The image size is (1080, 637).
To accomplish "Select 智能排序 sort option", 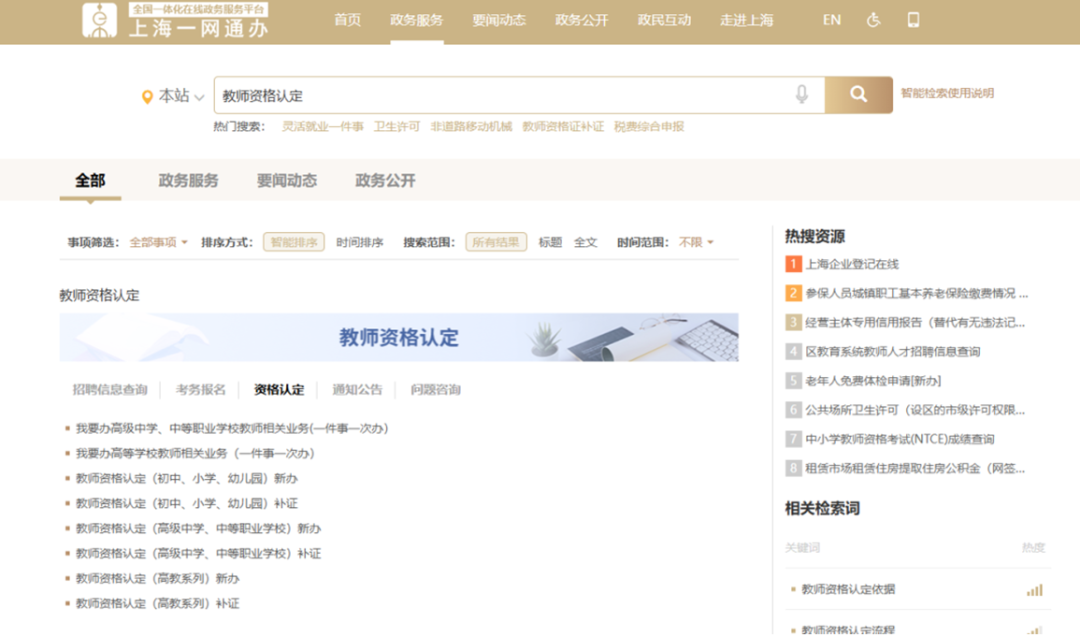I will [x=294, y=242].
